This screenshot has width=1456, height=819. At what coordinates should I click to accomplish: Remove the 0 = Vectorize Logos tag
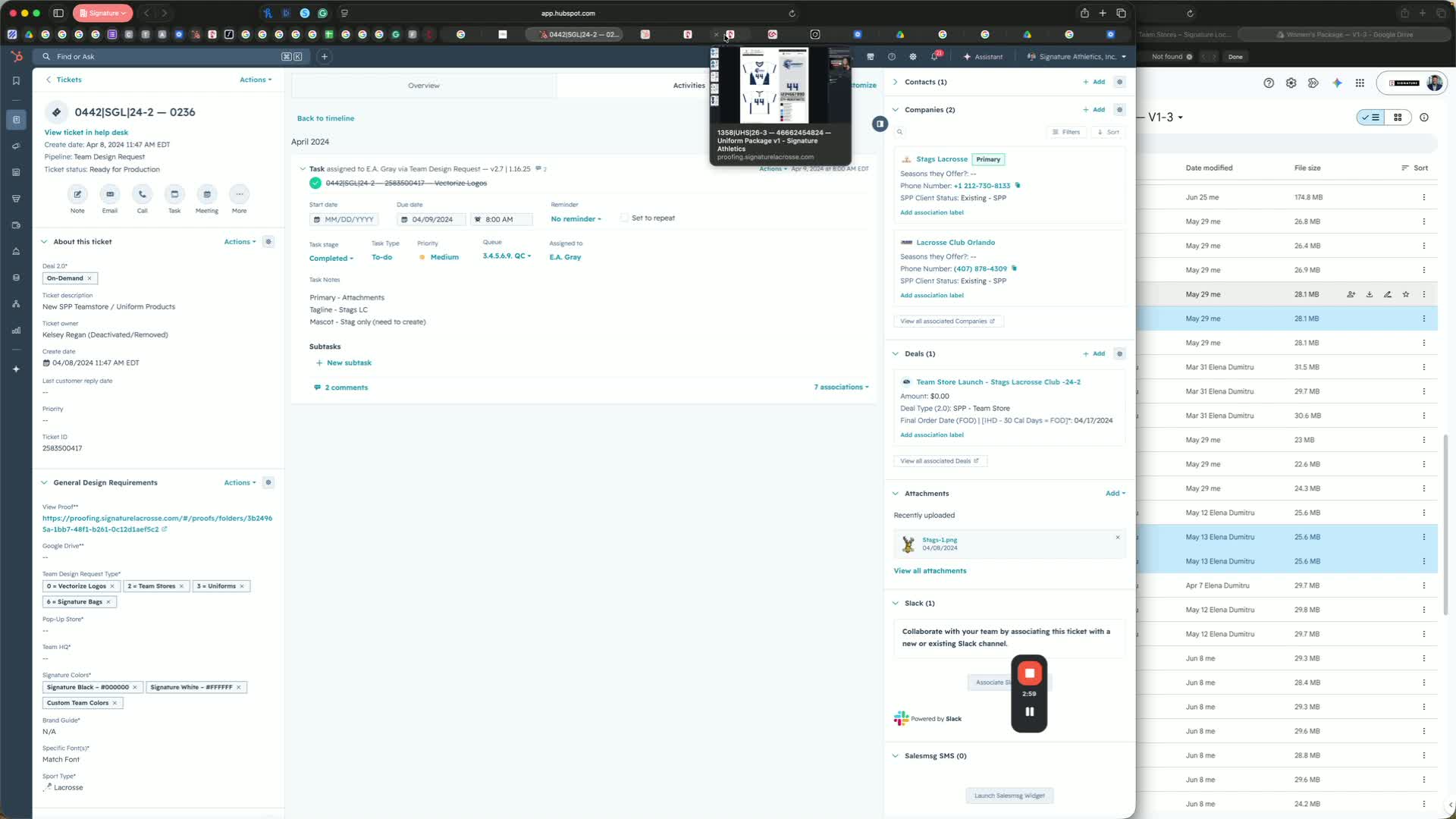coord(112,586)
